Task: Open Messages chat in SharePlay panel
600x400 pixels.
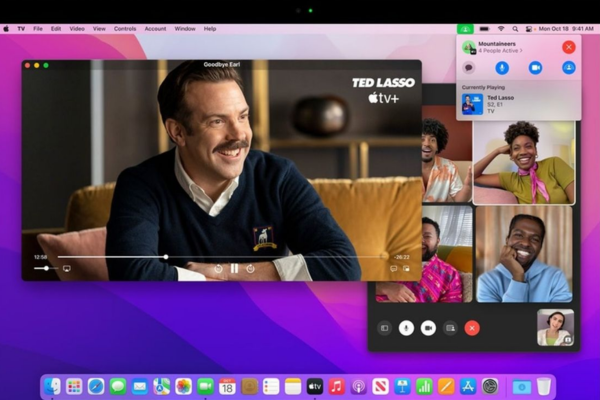Action: coord(469,68)
